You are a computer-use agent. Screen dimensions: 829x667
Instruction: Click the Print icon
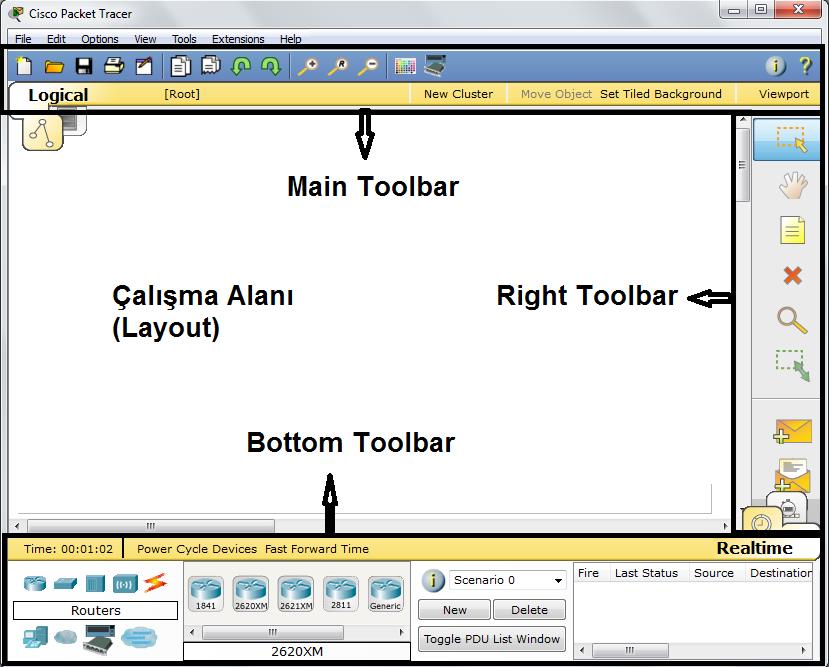114,66
